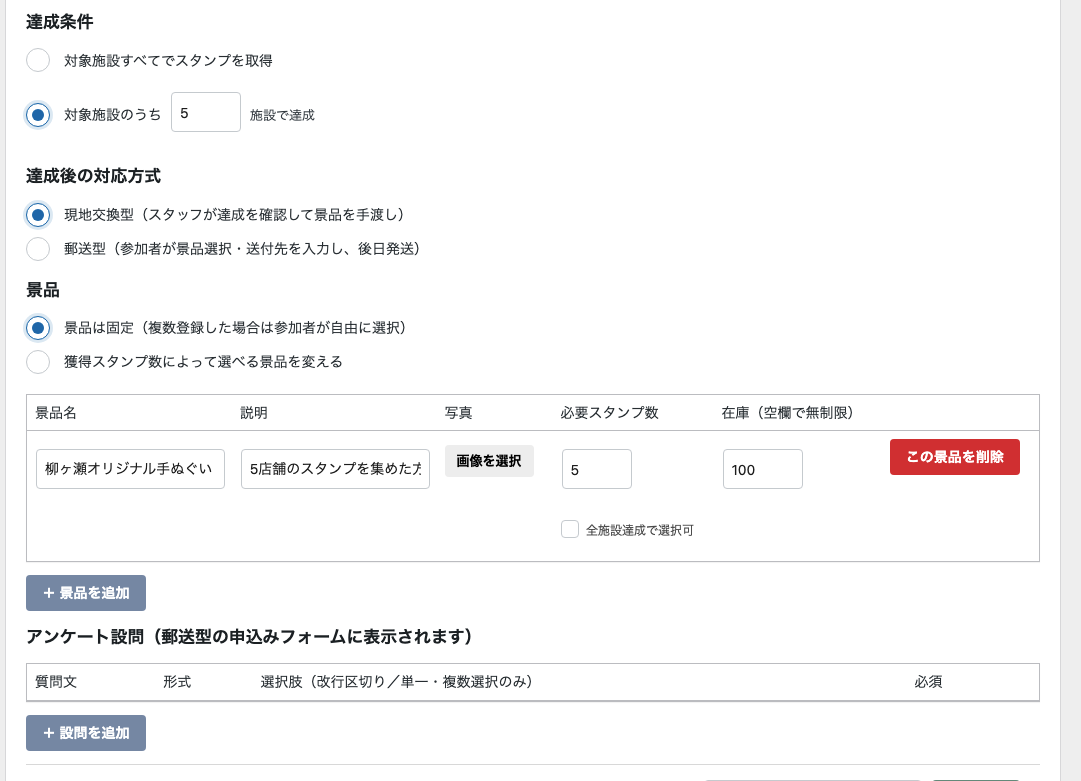Add a prize with ＋景品を追加
Viewport: 1081px width, 781px height.
[x=86, y=593]
